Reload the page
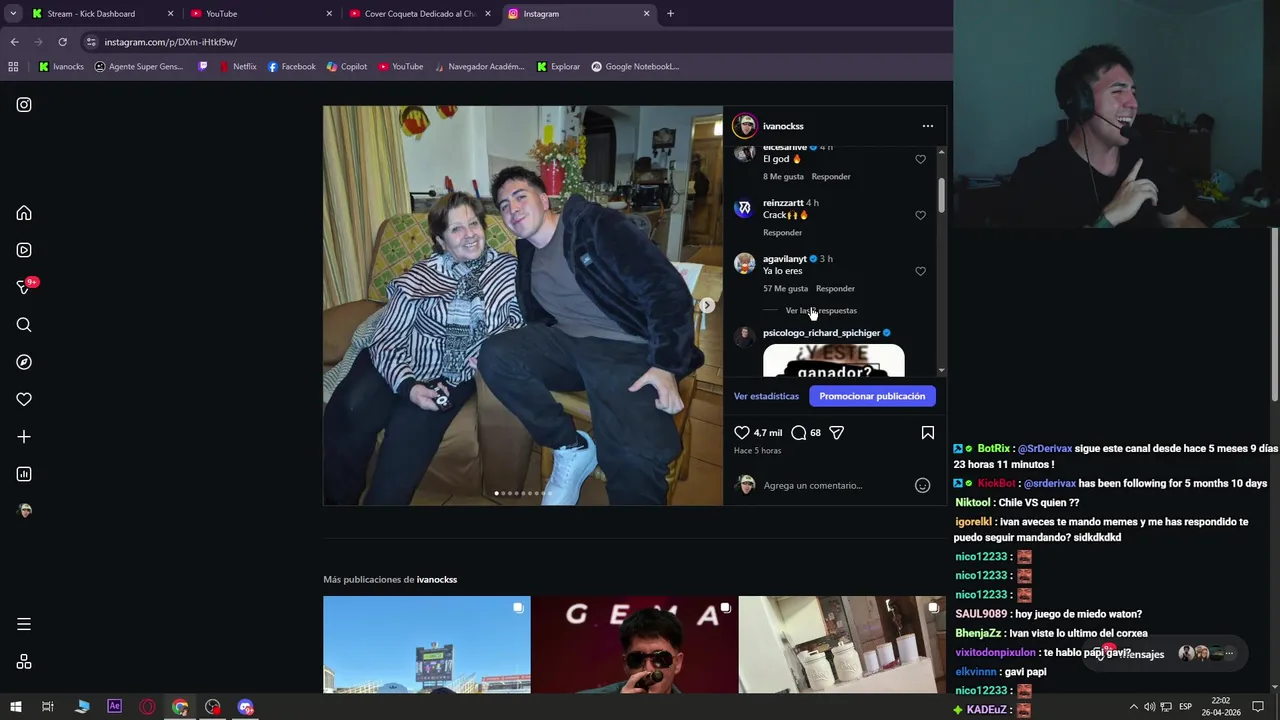Screen dimensions: 1280x720 point(62,42)
